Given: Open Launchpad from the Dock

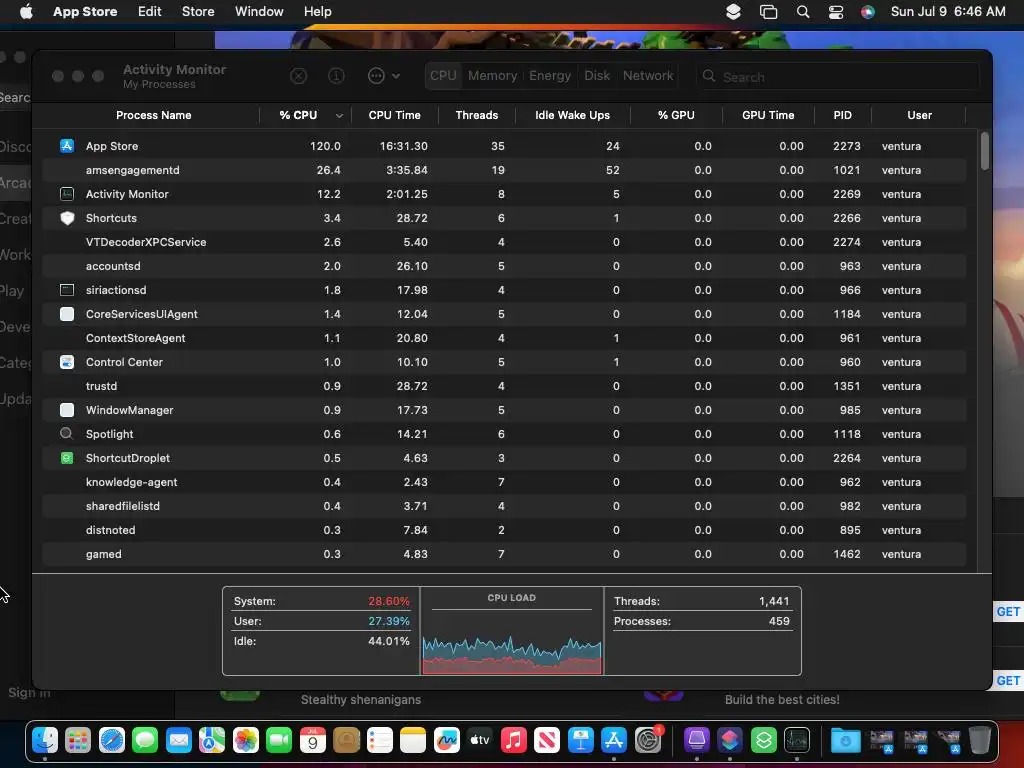Looking at the screenshot, I should (78, 740).
